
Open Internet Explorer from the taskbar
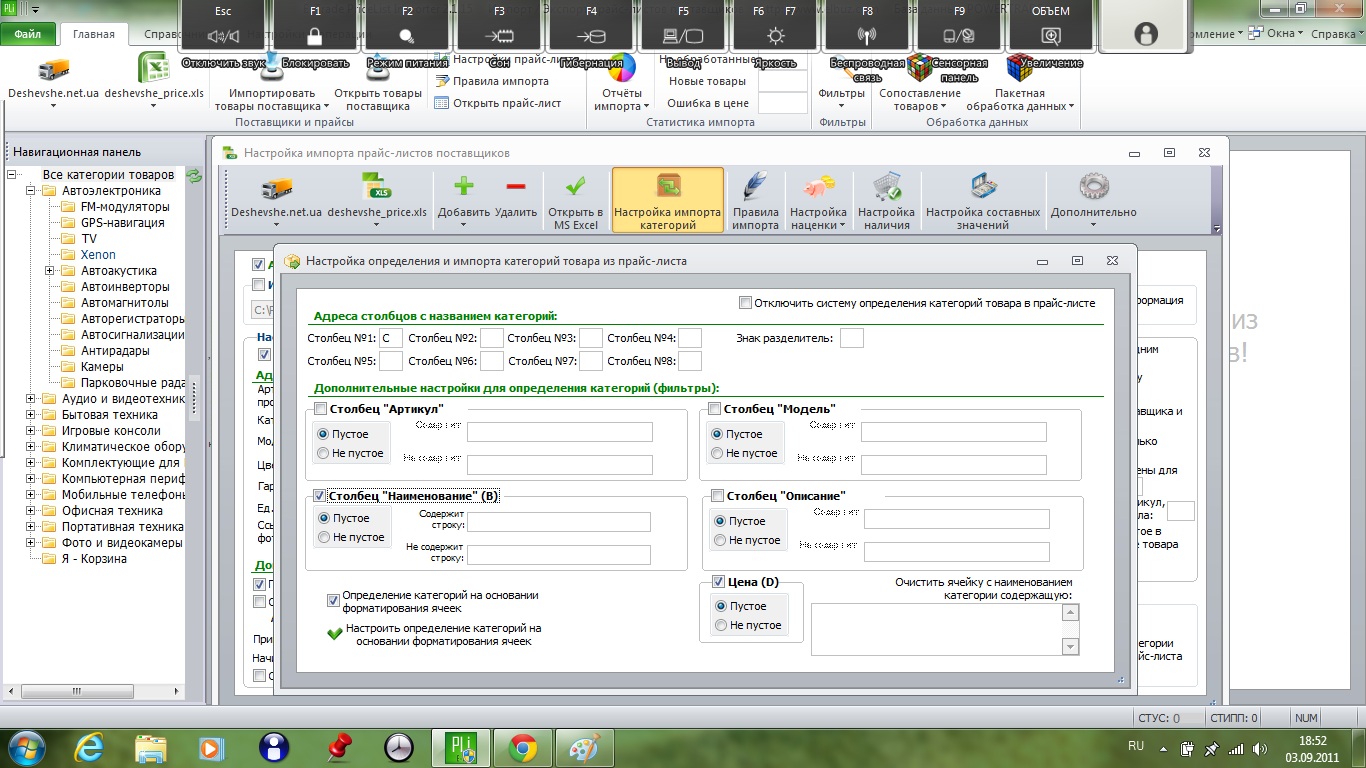(x=89, y=747)
